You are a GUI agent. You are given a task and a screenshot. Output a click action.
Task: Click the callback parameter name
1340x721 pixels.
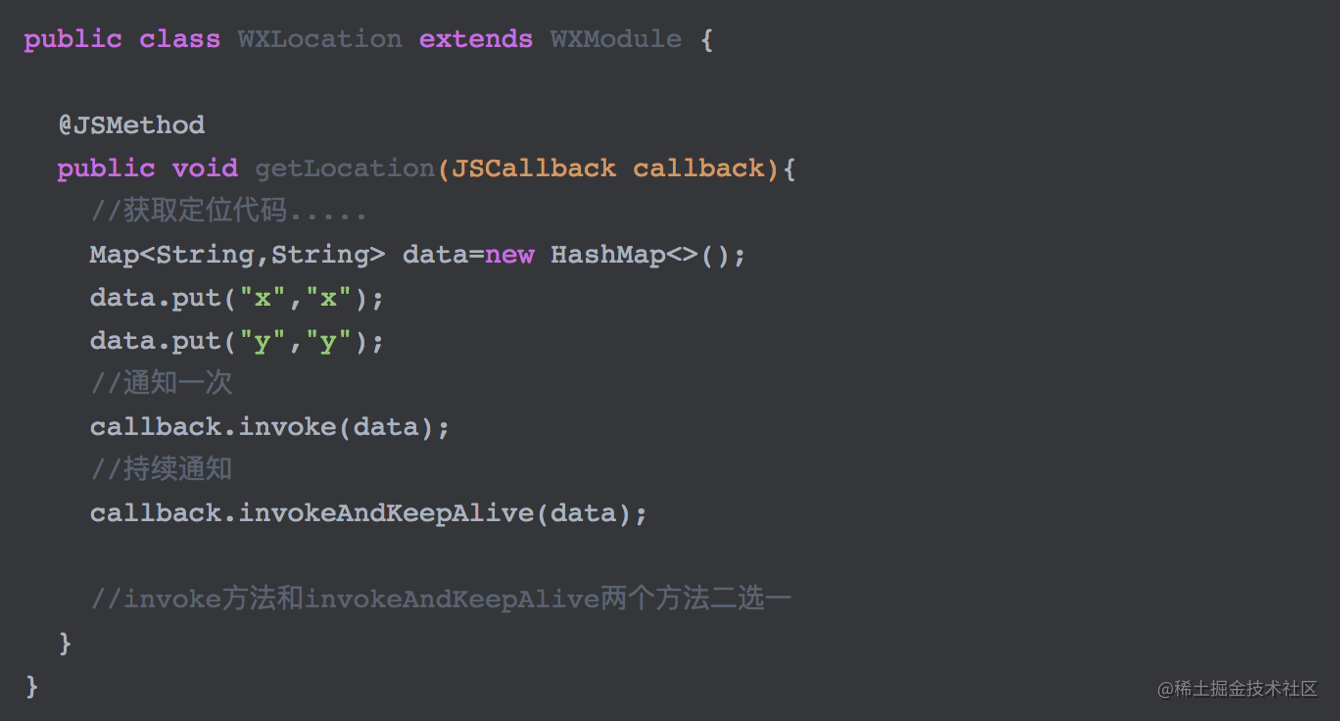click(699, 168)
